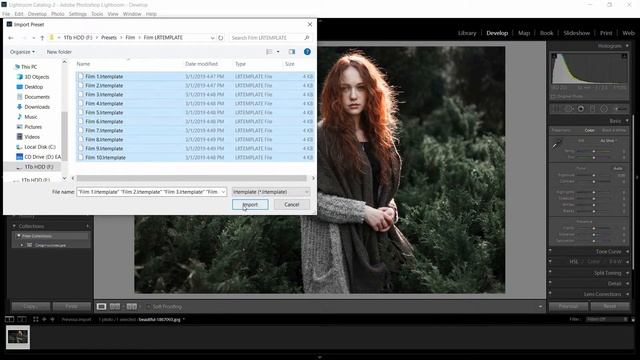Open File name combo box dropdown arrow
This screenshot has width=640, height=360.
click(223, 192)
